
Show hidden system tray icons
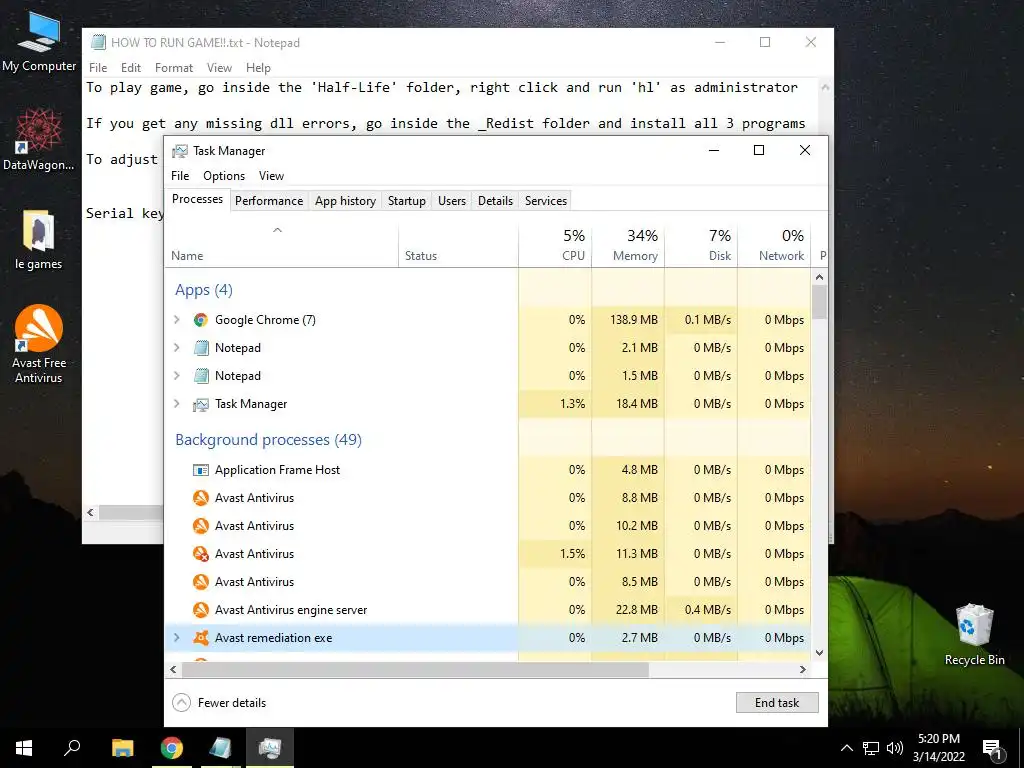coord(846,748)
